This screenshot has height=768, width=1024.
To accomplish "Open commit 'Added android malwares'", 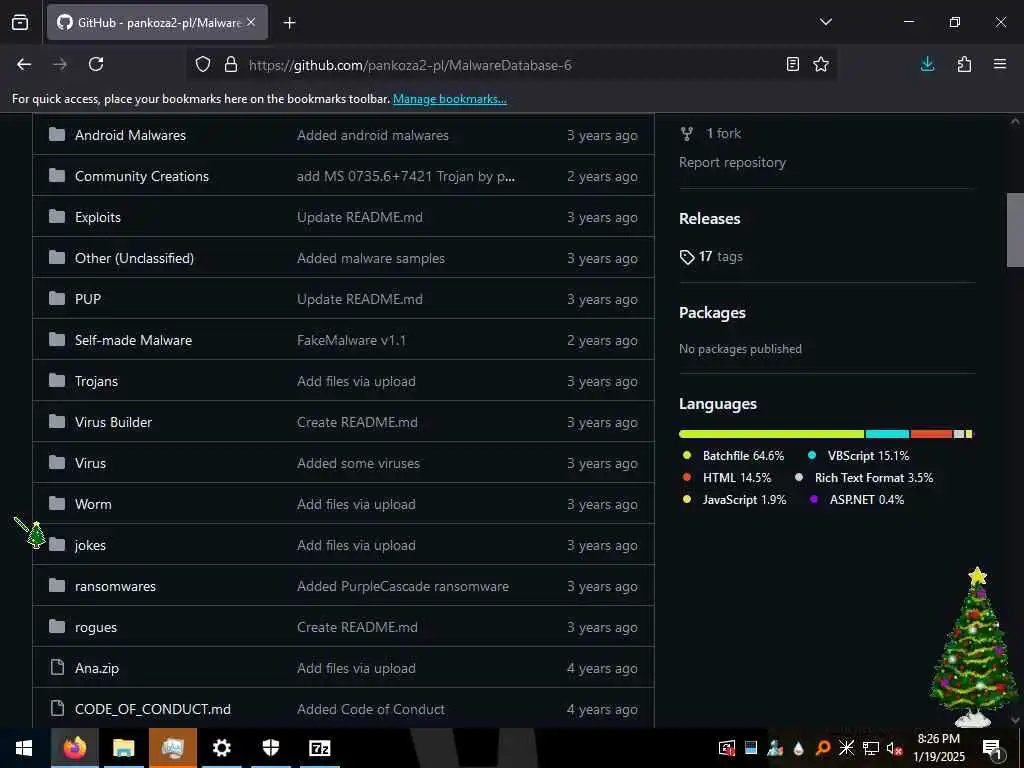I will (372, 135).
